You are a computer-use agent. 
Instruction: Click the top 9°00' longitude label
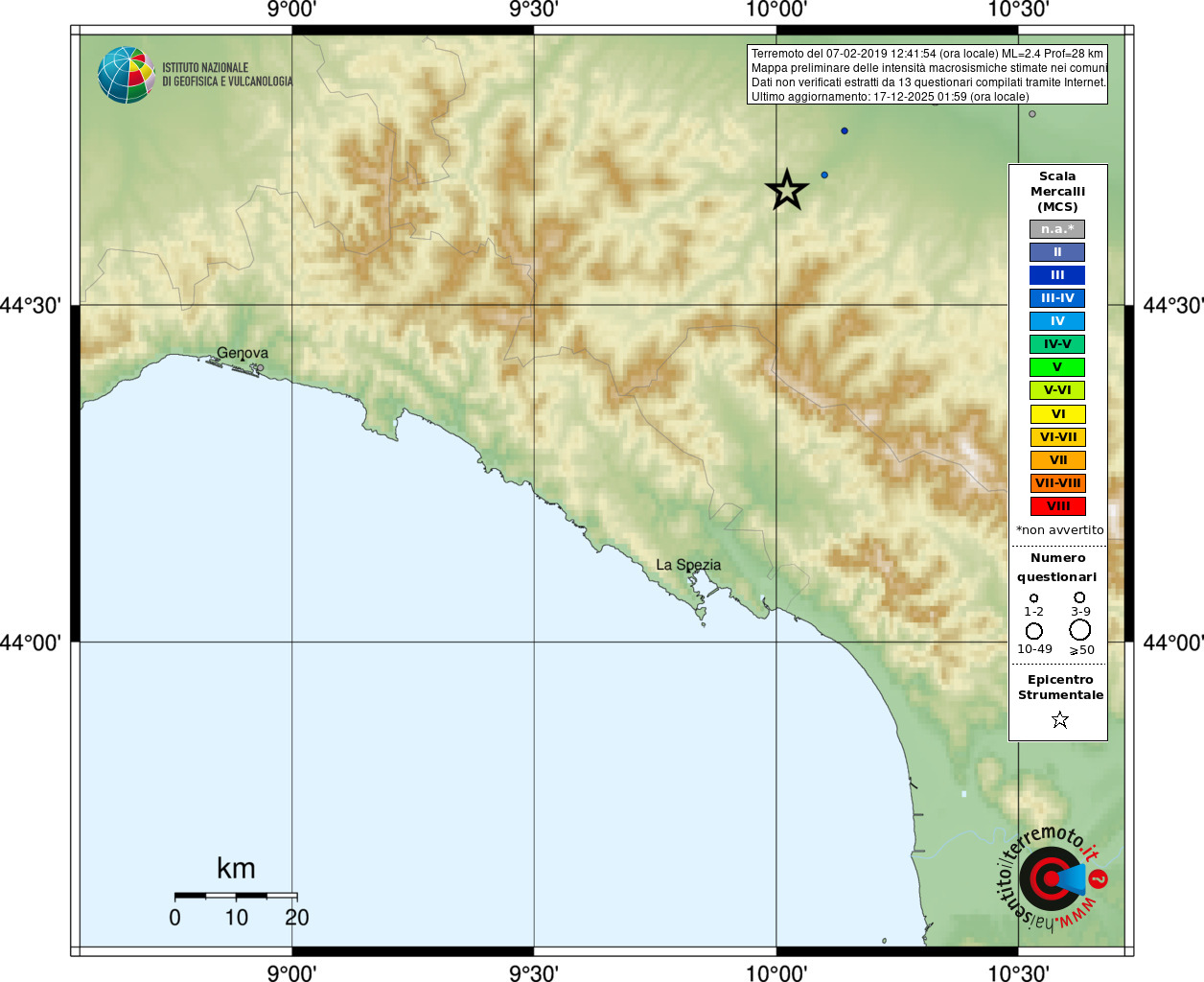click(x=291, y=10)
